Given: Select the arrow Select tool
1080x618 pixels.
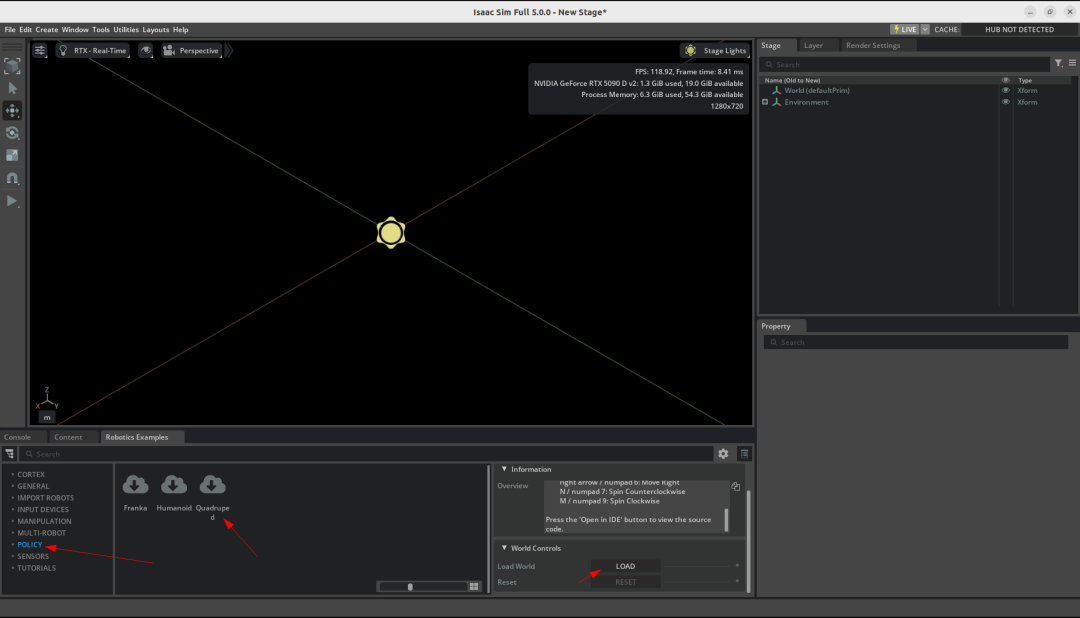Looking at the screenshot, I should (12, 88).
